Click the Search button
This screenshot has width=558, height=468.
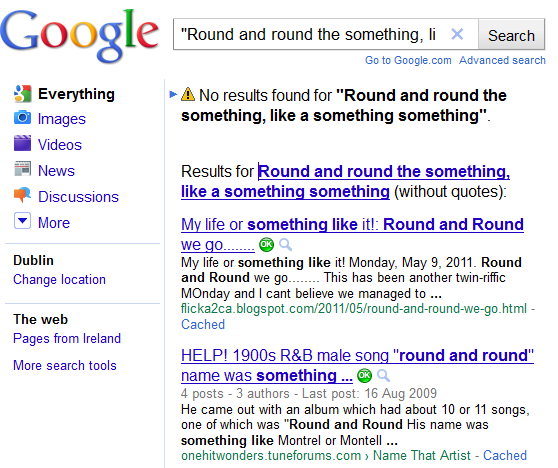(511, 35)
